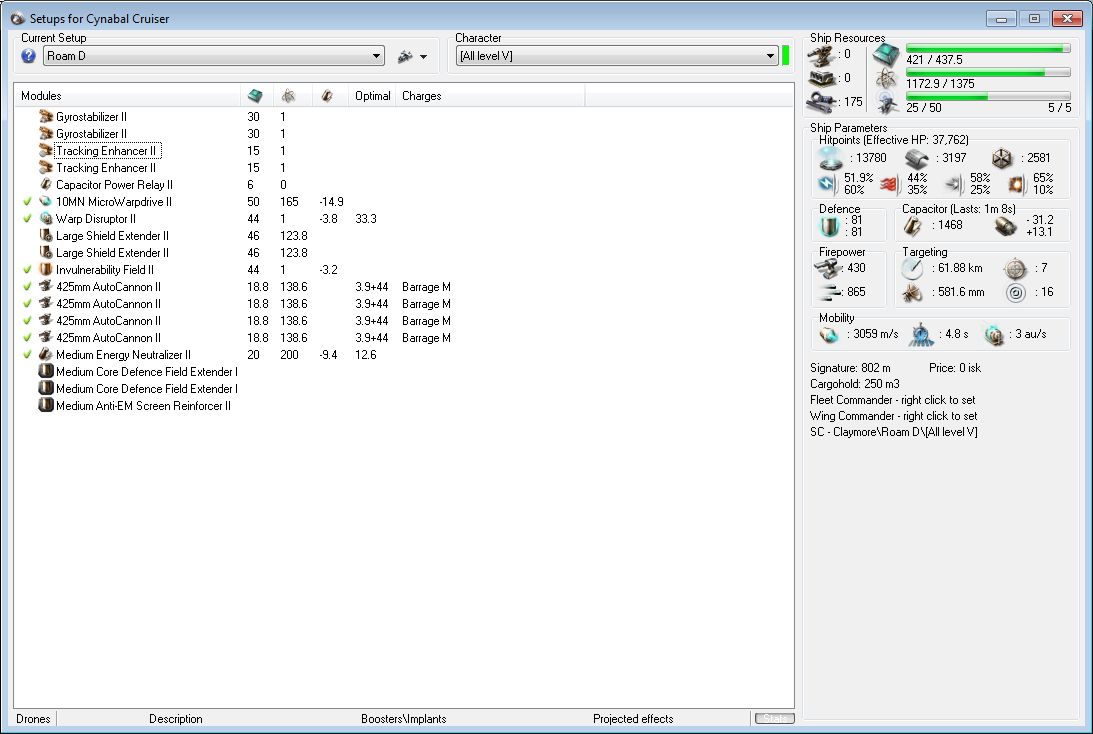
Task: Click the EM resistance icon showing 51.9%
Action: pyautogui.click(x=827, y=184)
